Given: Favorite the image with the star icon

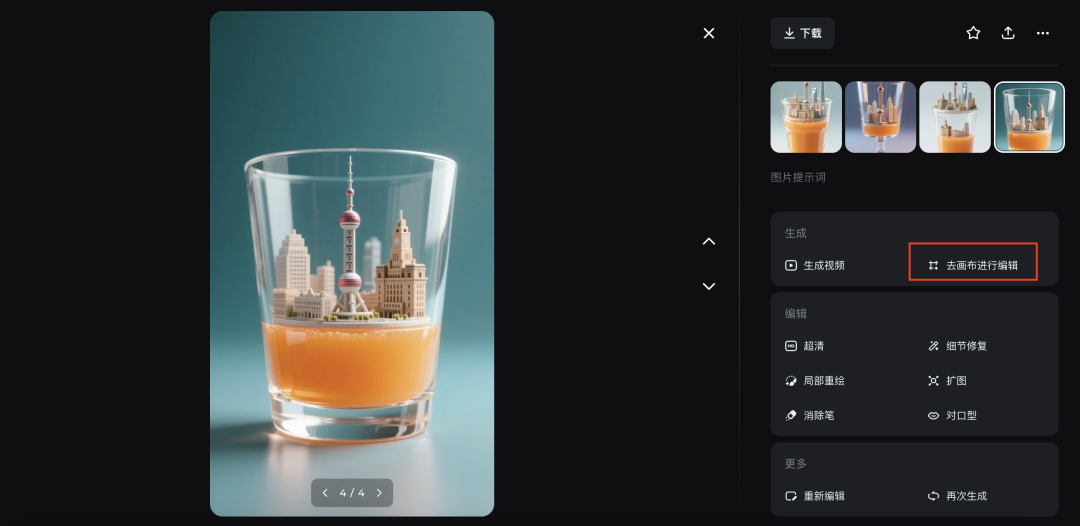Looking at the screenshot, I should coord(973,33).
